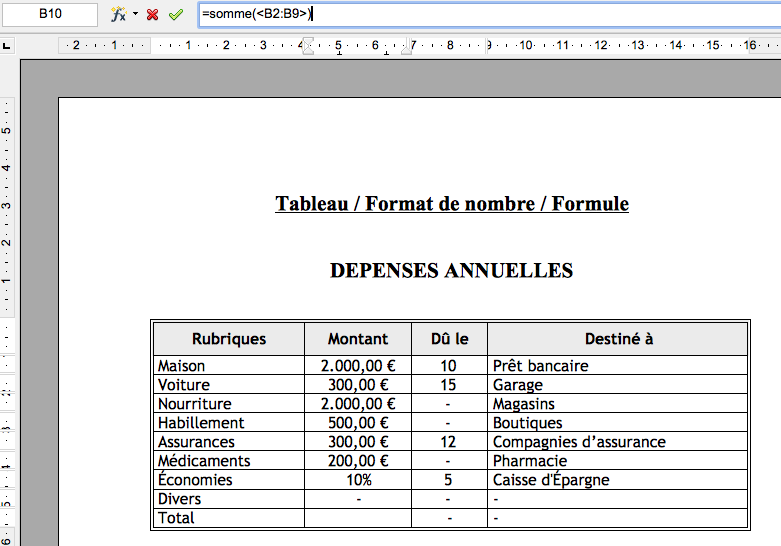The width and height of the screenshot is (781, 546).
Task: Click the due date 5 for Économies
Action: (x=449, y=480)
